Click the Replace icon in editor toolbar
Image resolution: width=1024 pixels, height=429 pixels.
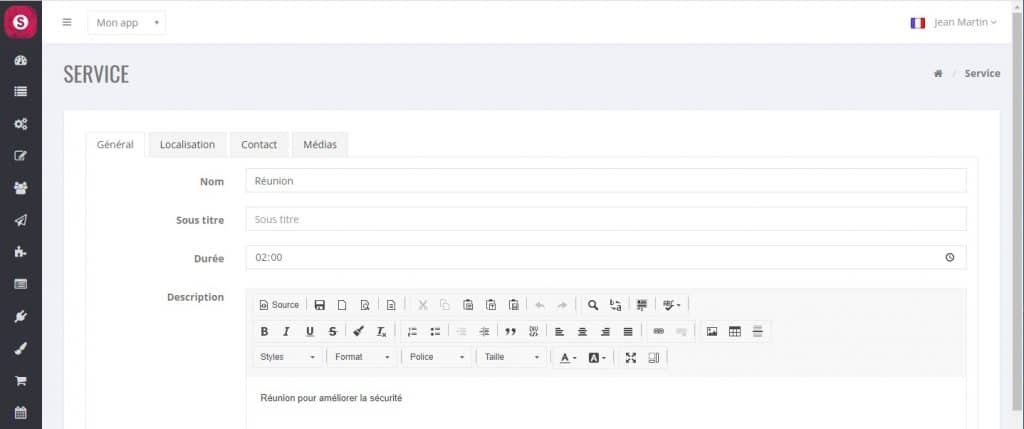pyautogui.click(x=615, y=305)
